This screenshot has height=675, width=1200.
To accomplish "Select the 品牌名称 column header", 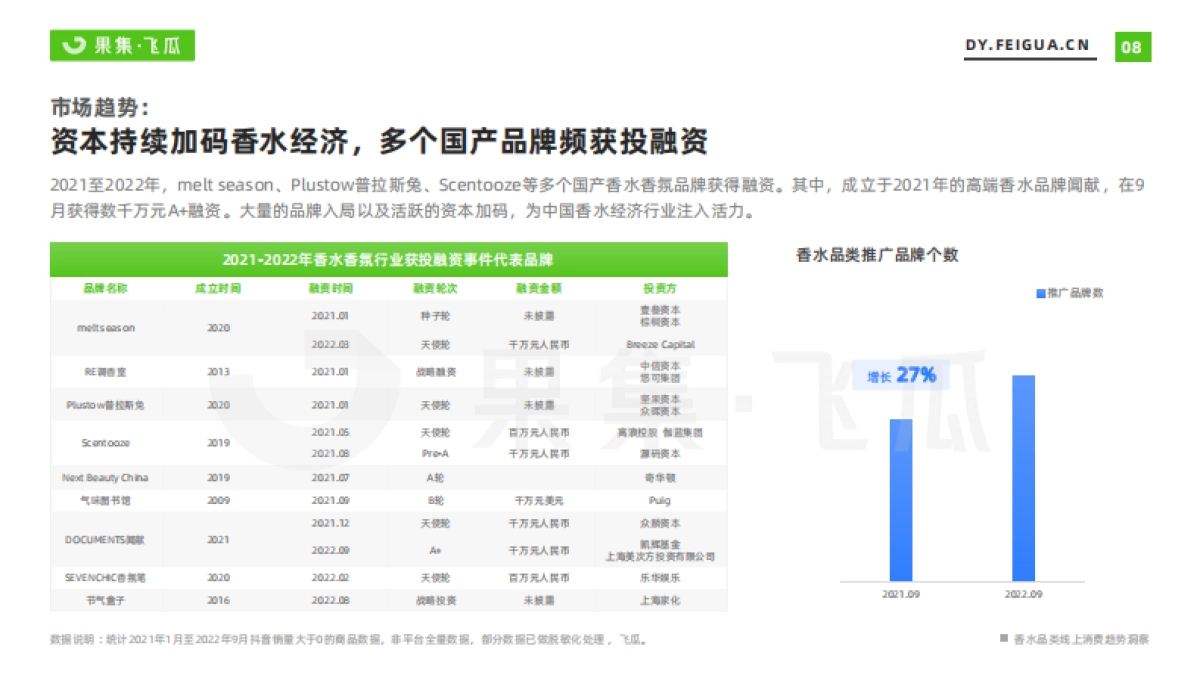I will 106,289.
